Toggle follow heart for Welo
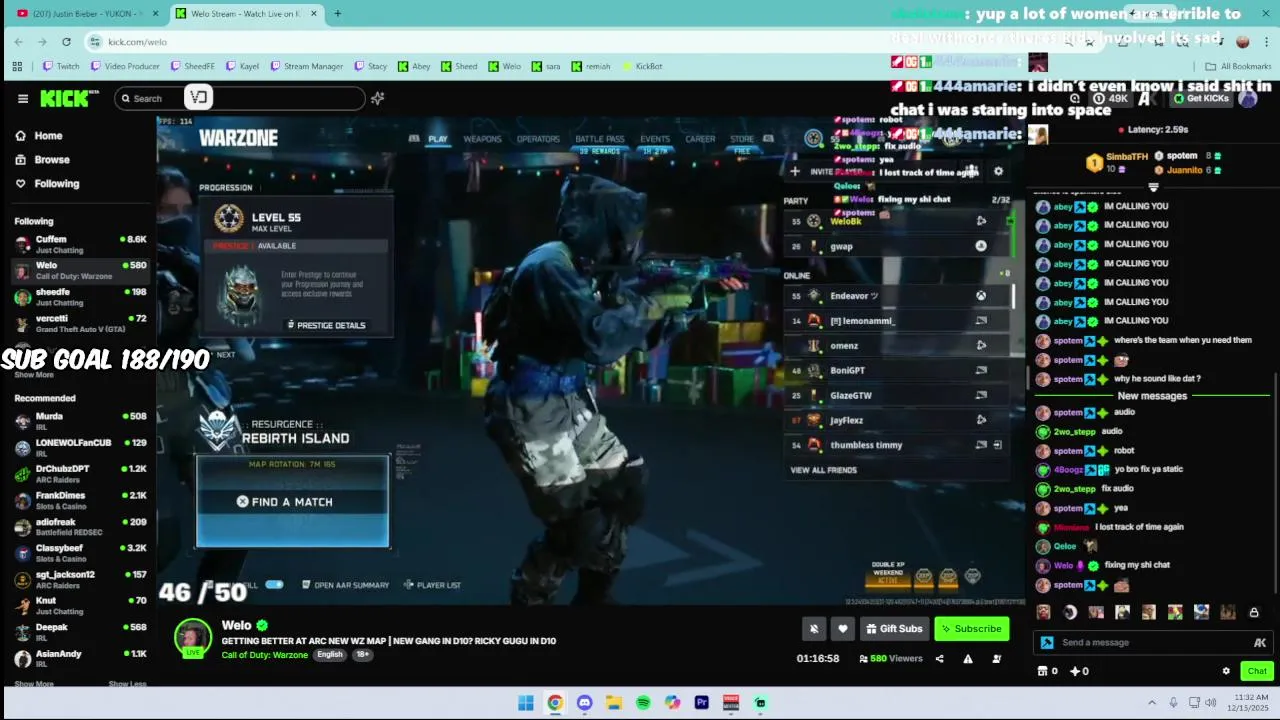 (843, 629)
